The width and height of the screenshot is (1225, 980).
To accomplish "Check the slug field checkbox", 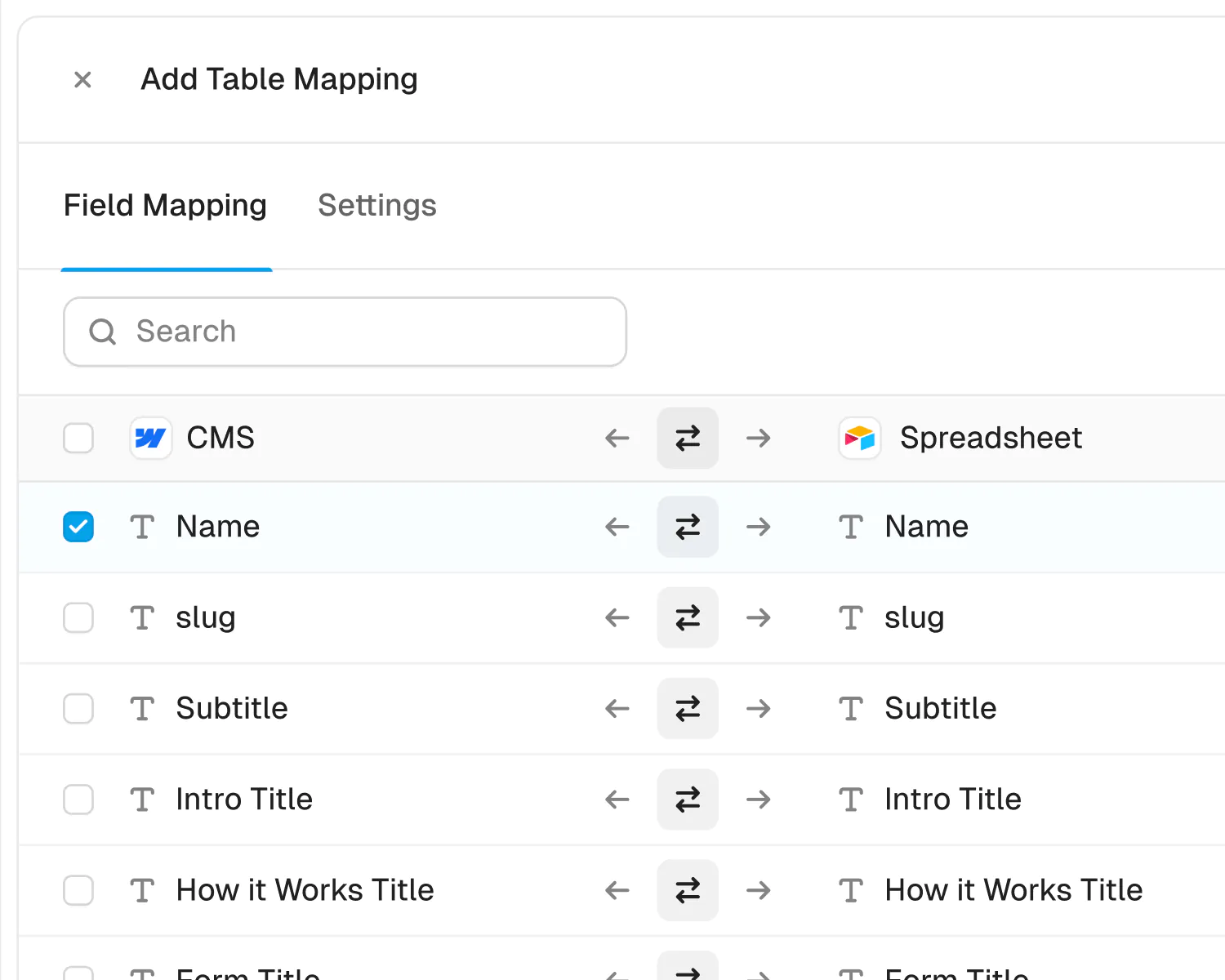I will [x=78, y=617].
